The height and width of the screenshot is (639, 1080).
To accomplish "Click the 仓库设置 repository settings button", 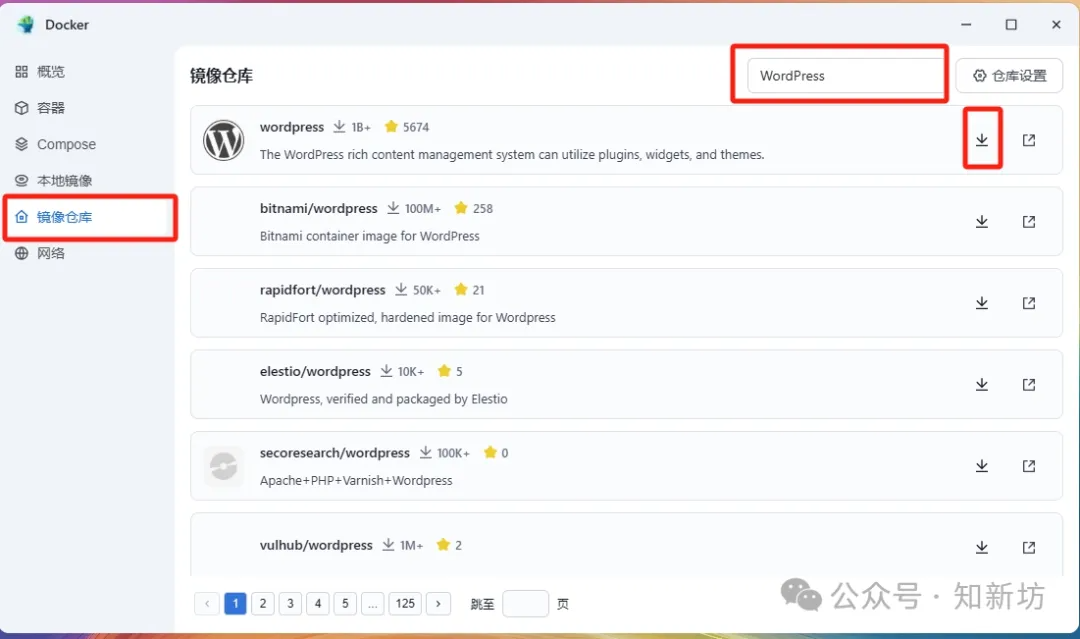I will [x=1009, y=76].
